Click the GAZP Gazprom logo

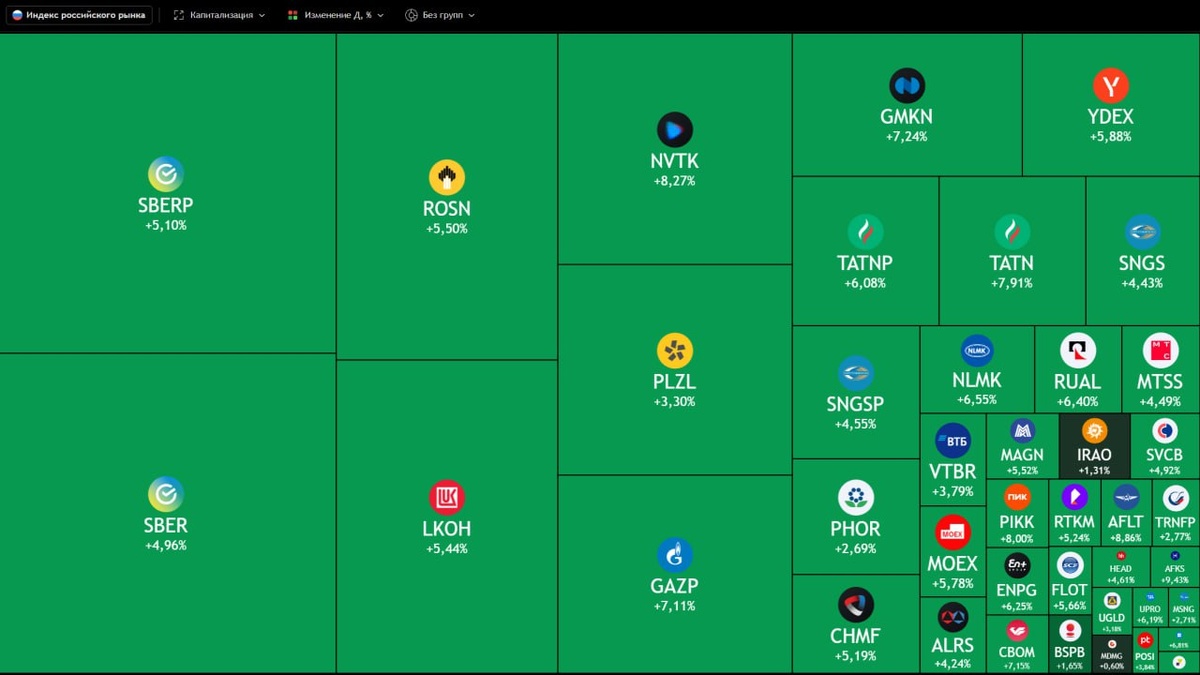(675, 555)
